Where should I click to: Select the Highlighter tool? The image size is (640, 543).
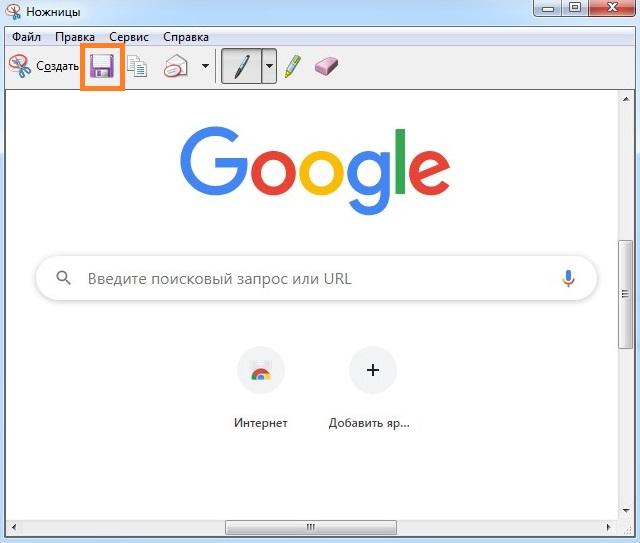(293, 66)
